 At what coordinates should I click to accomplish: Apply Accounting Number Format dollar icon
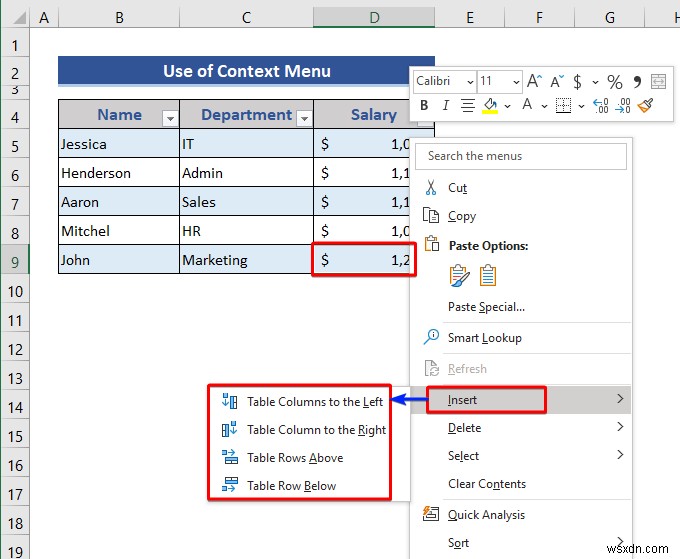[577, 82]
